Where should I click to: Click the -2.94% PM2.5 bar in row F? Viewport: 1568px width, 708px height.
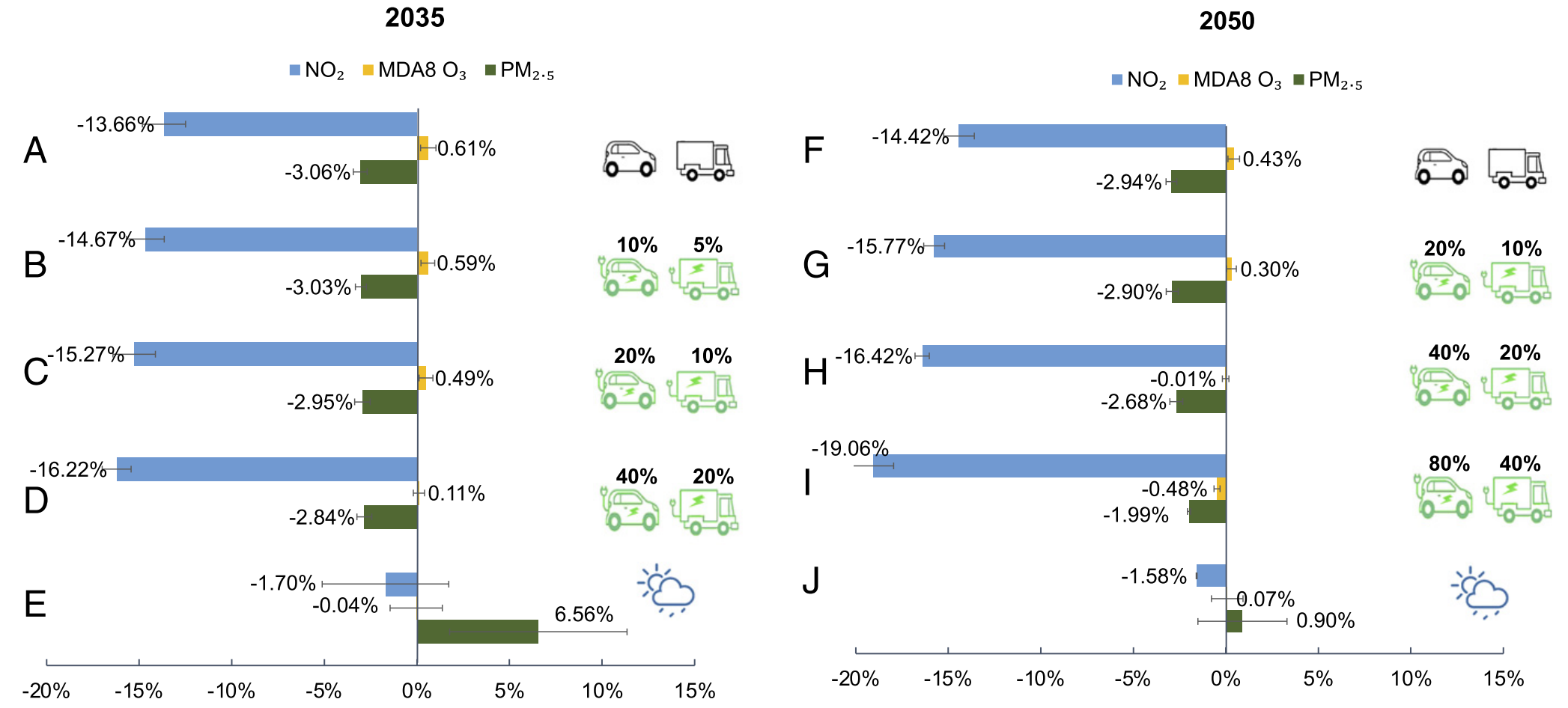click(1199, 182)
